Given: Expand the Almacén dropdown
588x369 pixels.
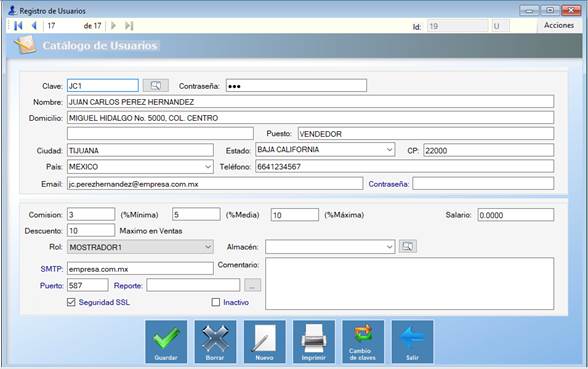Looking at the screenshot, I should pyautogui.click(x=389, y=247).
